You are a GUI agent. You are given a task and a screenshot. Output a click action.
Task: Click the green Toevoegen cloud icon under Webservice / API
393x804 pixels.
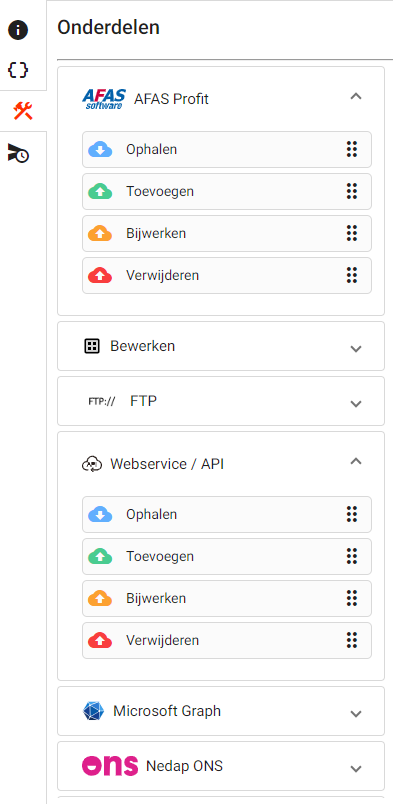[100, 556]
